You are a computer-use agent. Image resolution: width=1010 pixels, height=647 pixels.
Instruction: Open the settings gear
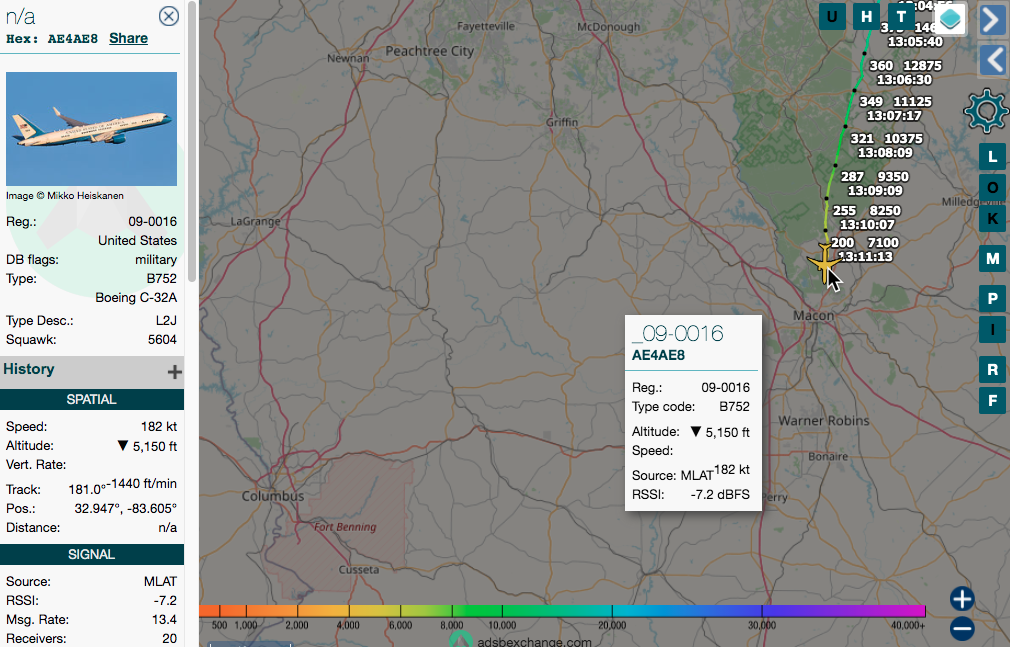pos(986,111)
